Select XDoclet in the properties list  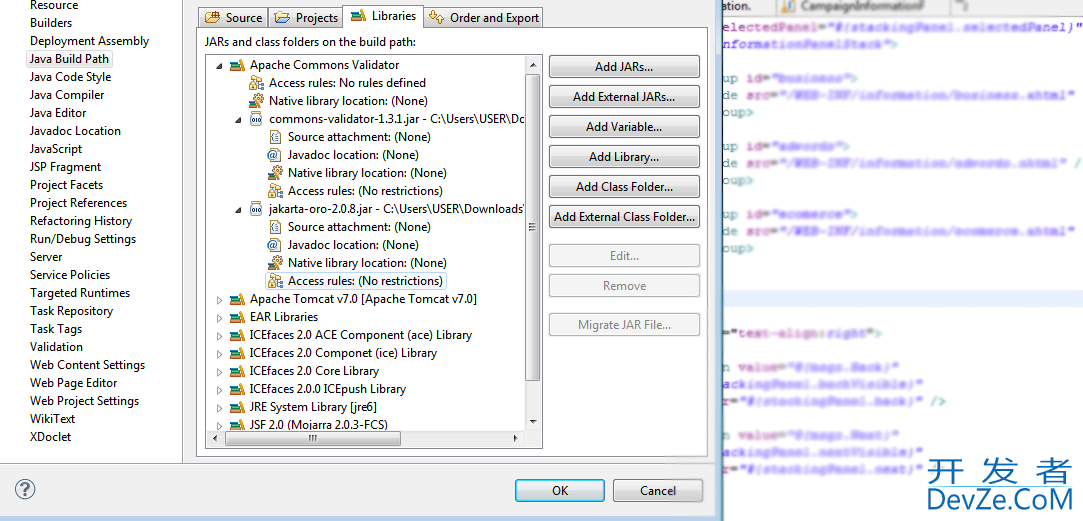[x=50, y=437]
